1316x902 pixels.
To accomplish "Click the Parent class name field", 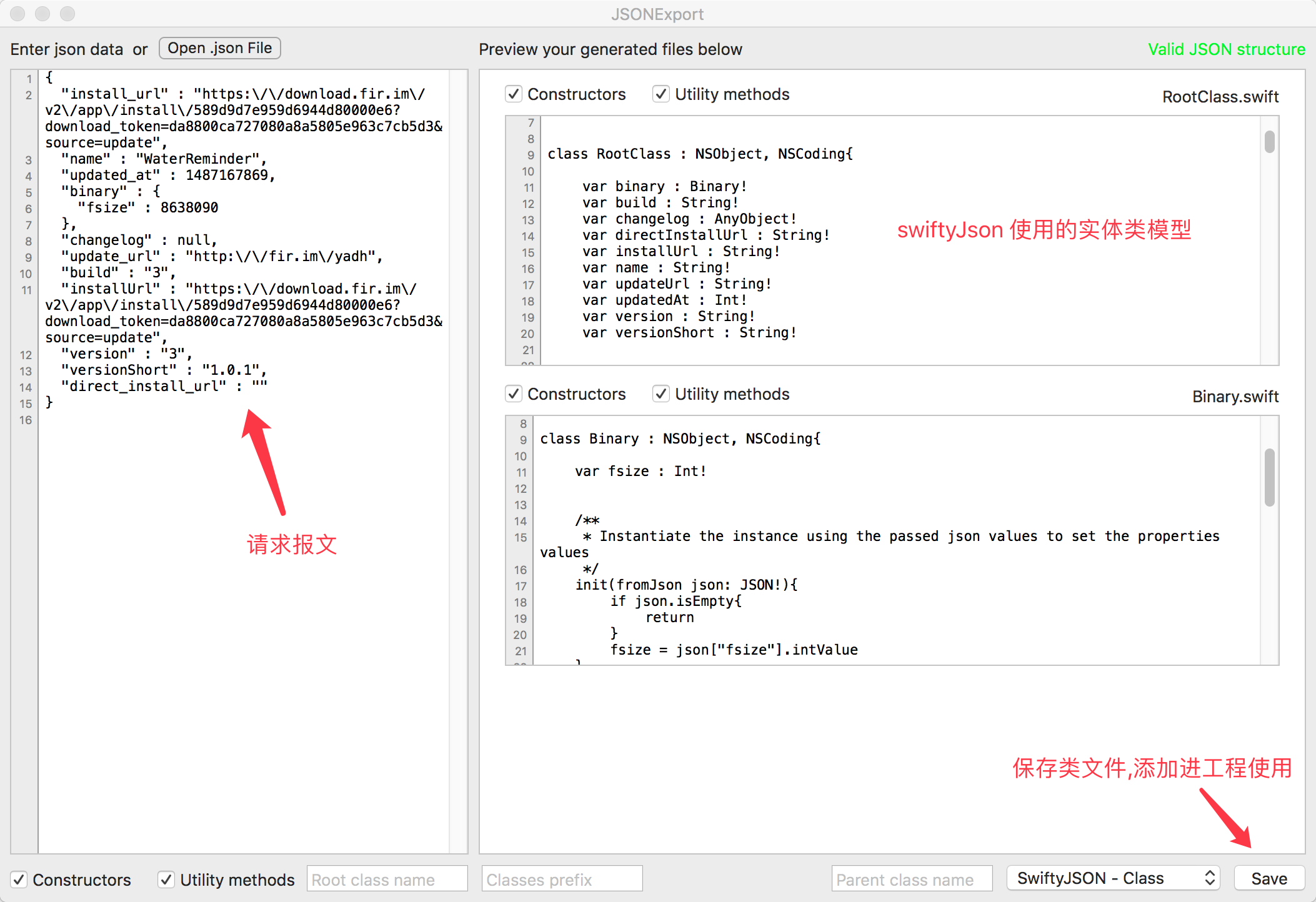I will pos(912,880).
